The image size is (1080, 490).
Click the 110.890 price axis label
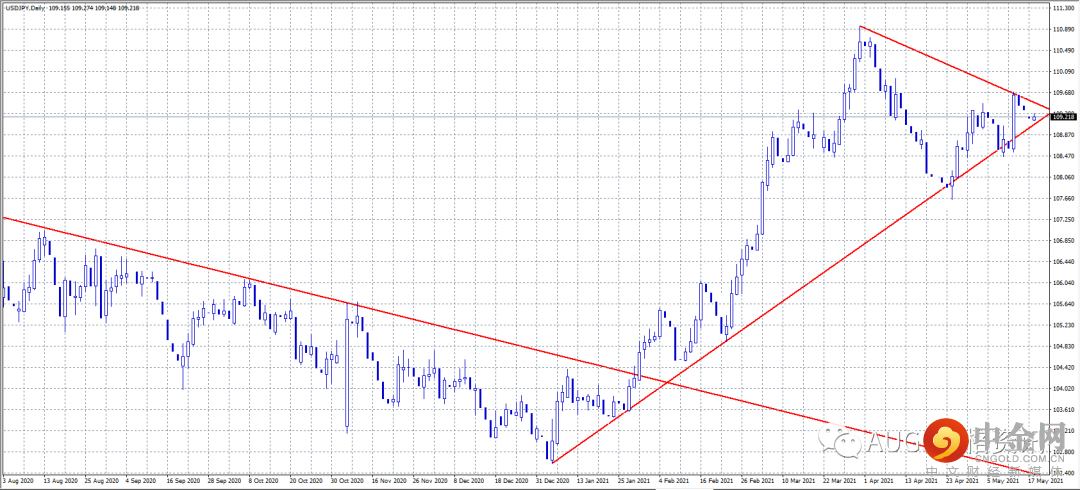point(1065,30)
